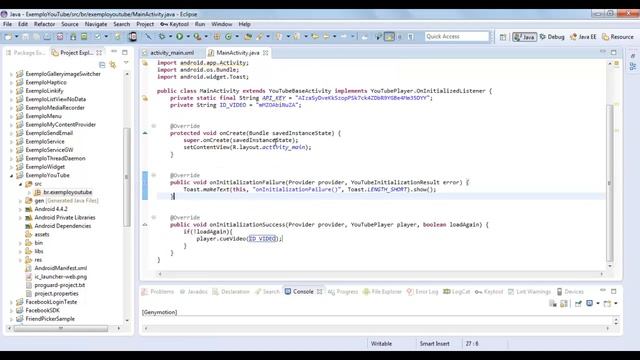Open the Source menu
640x360 pixels.
tap(70, 24)
